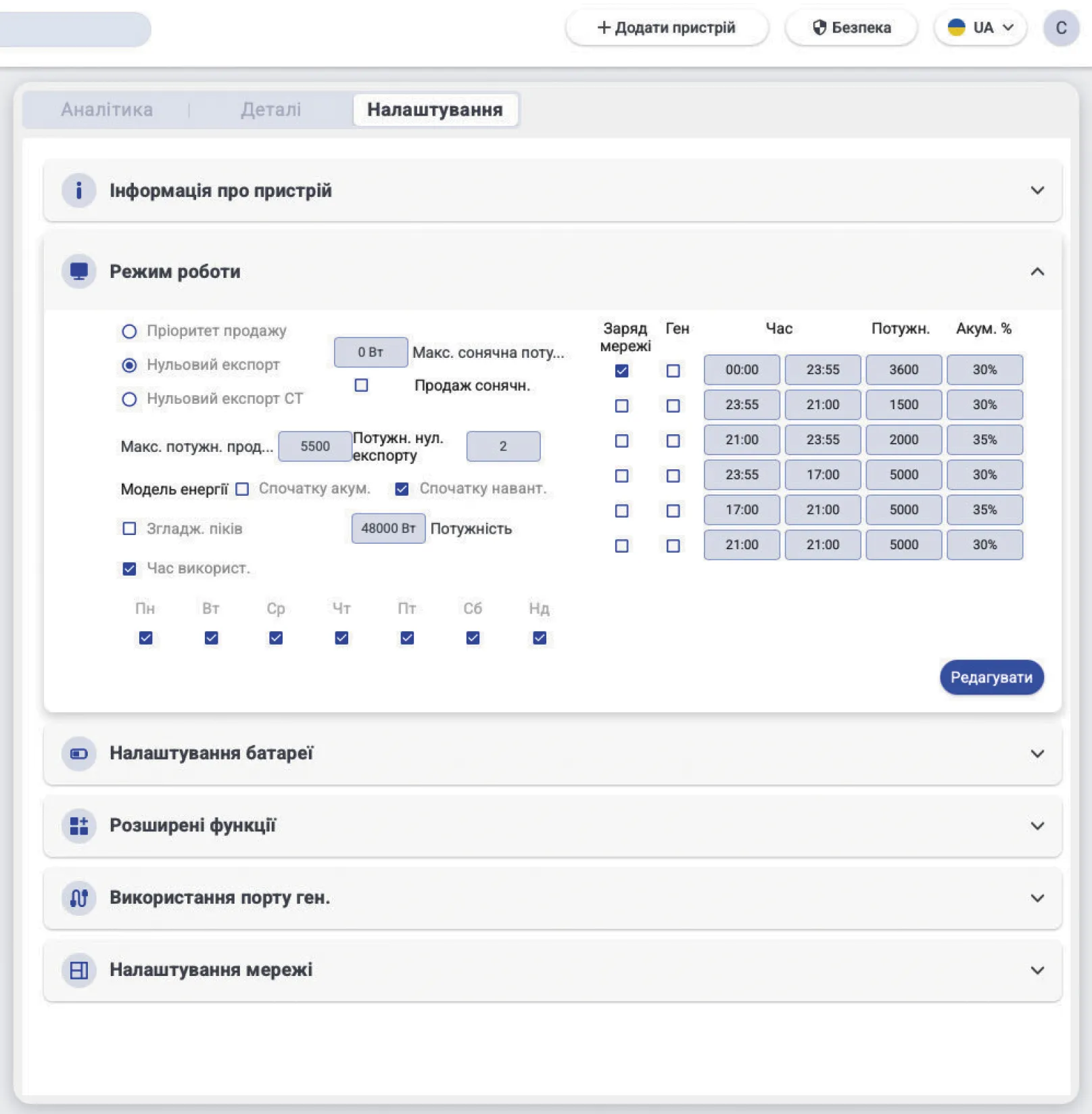This screenshot has height=1114, width=1092.
Task: Expand Використання порту ген. chevron
Action: tap(1037, 898)
